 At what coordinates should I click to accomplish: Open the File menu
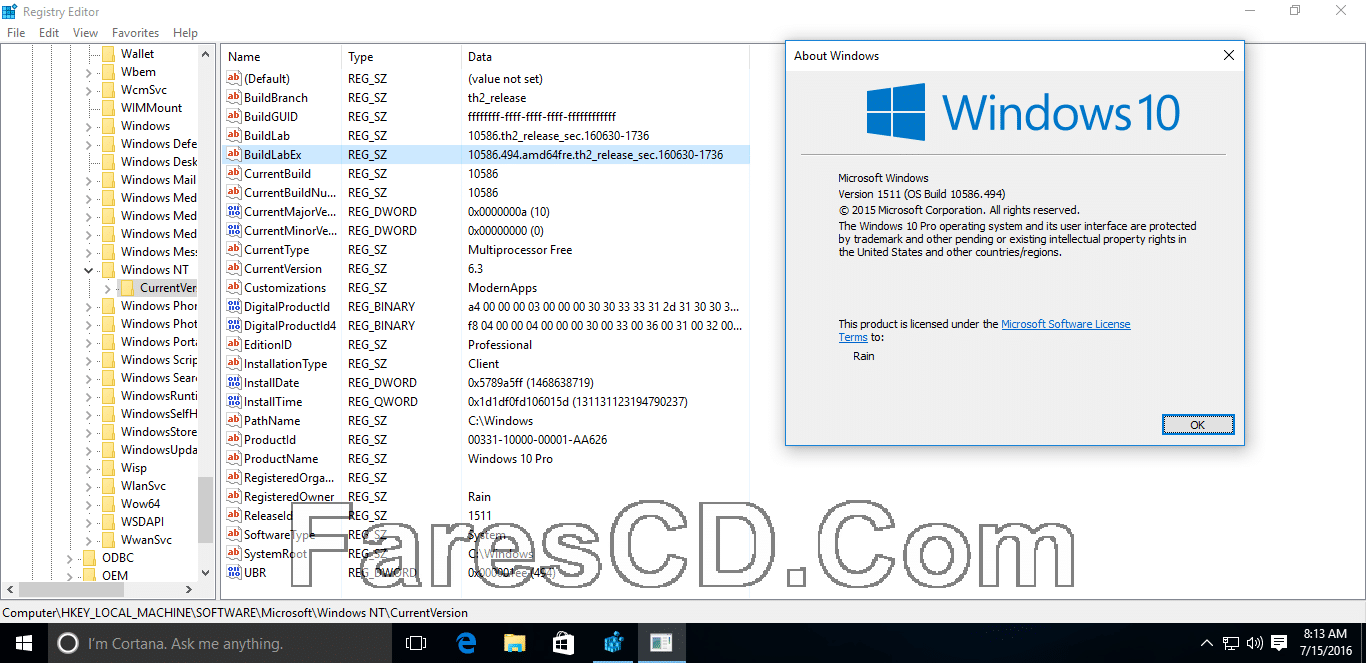point(16,33)
